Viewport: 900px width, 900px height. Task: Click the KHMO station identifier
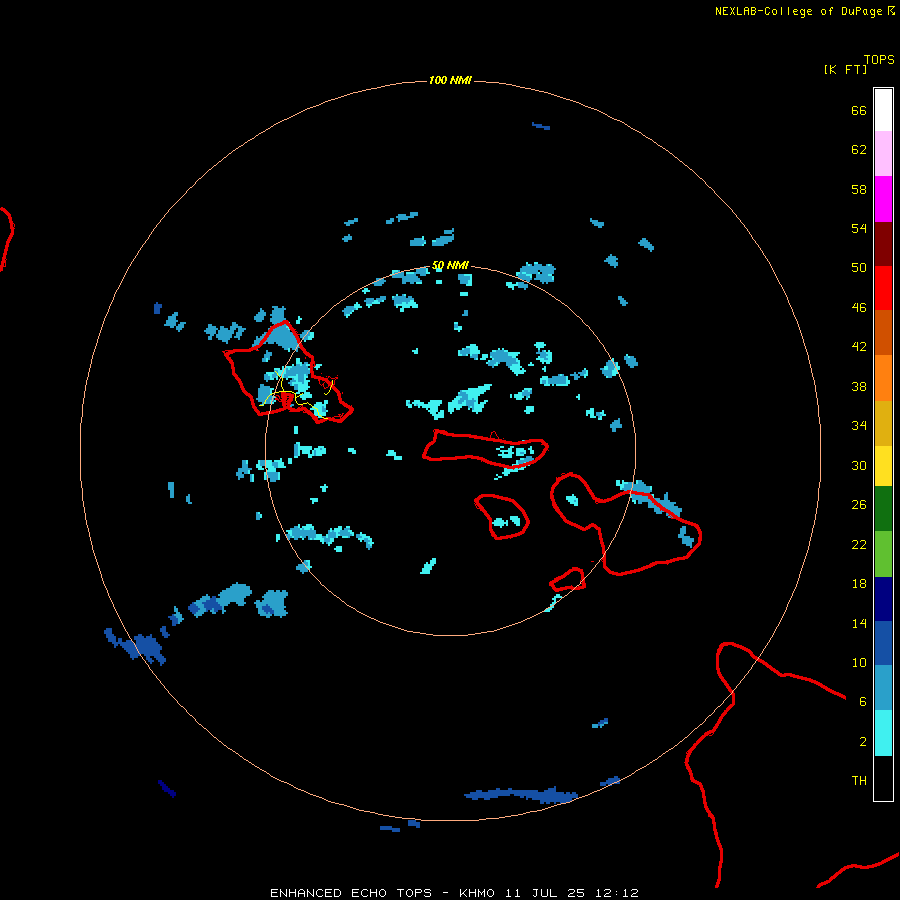coord(476,893)
